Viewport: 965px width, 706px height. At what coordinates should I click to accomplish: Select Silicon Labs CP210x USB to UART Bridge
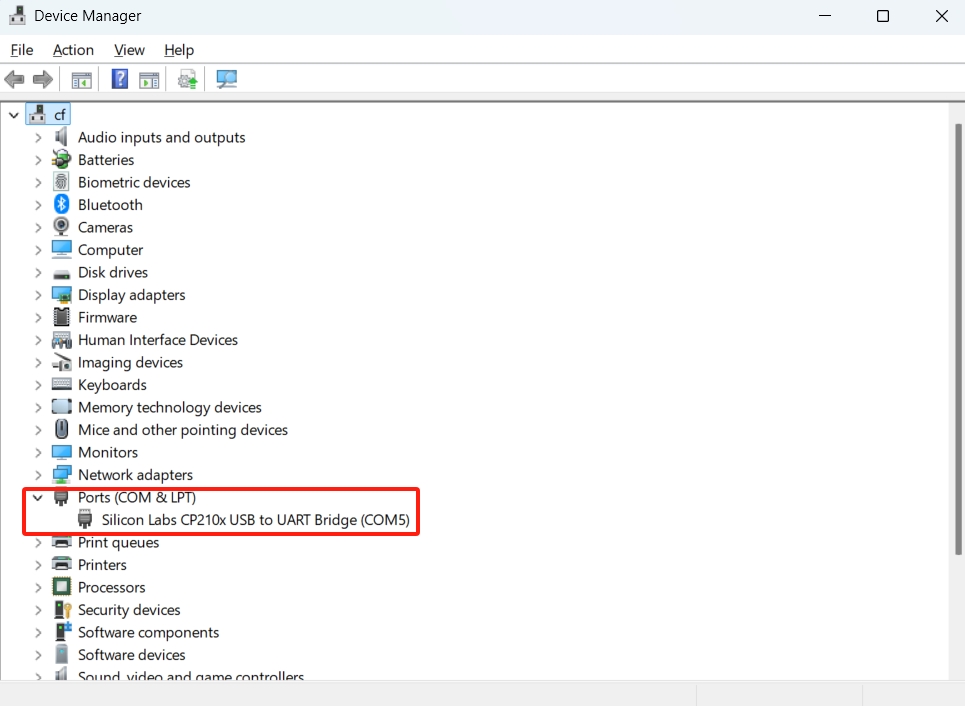point(255,520)
